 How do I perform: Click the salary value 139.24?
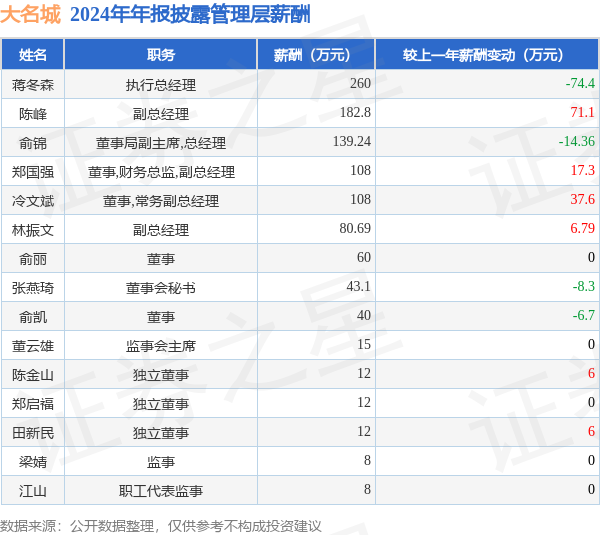pos(352,141)
